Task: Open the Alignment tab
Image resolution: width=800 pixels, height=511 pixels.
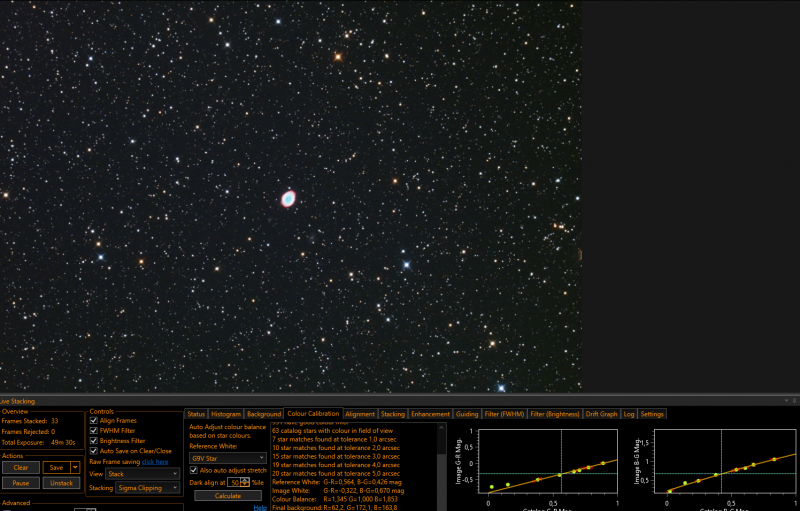Action: tap(360, 414)
